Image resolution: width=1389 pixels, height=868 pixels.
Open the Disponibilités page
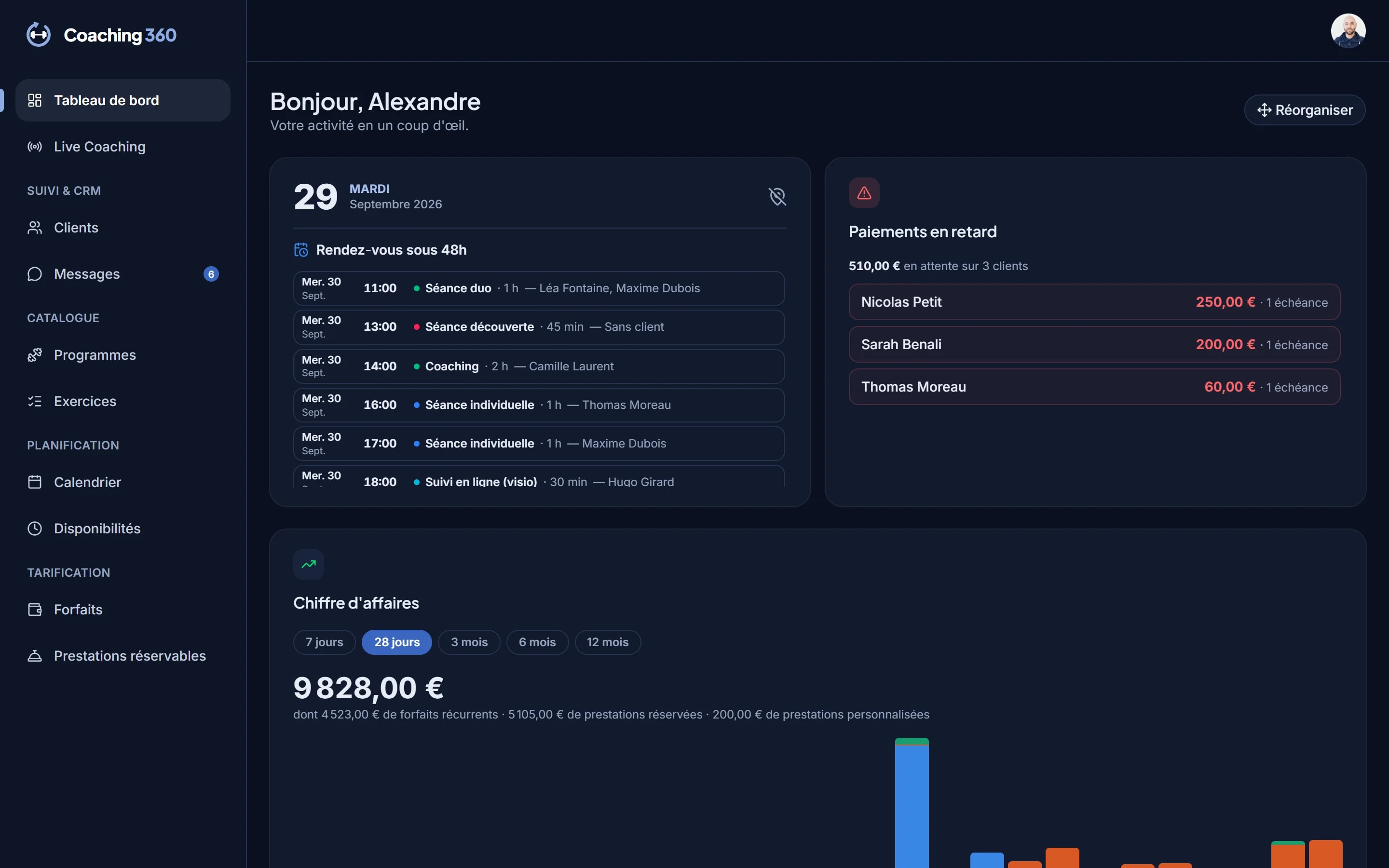coord(123,528)
